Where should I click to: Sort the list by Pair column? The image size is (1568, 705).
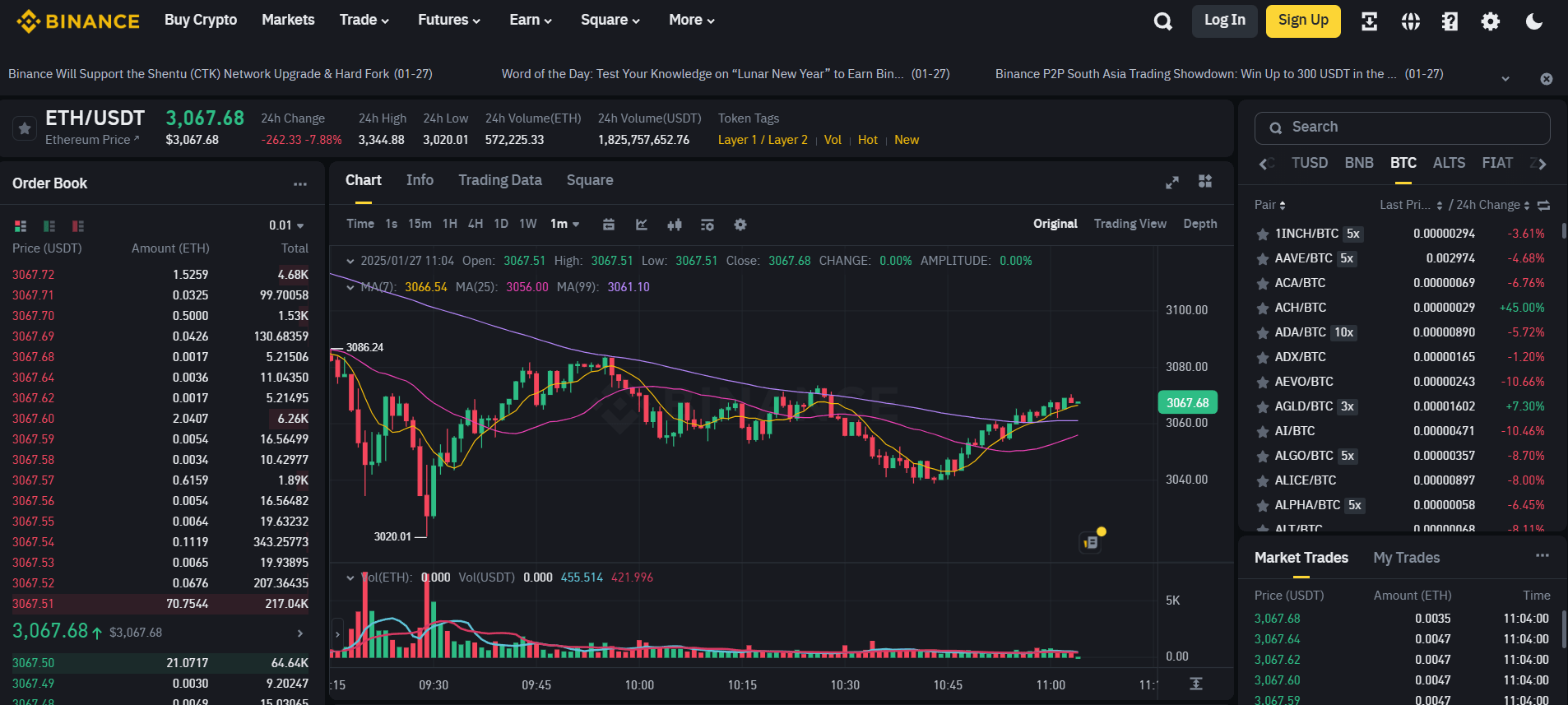[x=1269, y=205]
